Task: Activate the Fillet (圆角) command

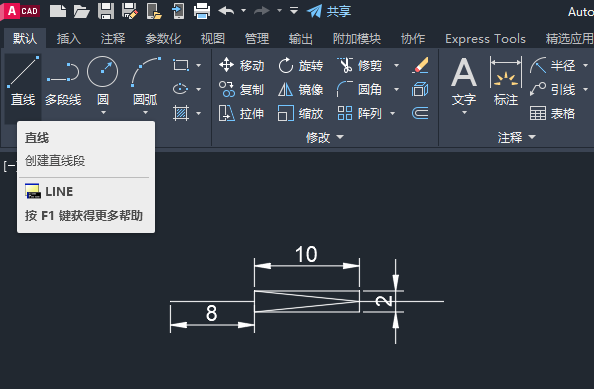Action: [360, 90]
